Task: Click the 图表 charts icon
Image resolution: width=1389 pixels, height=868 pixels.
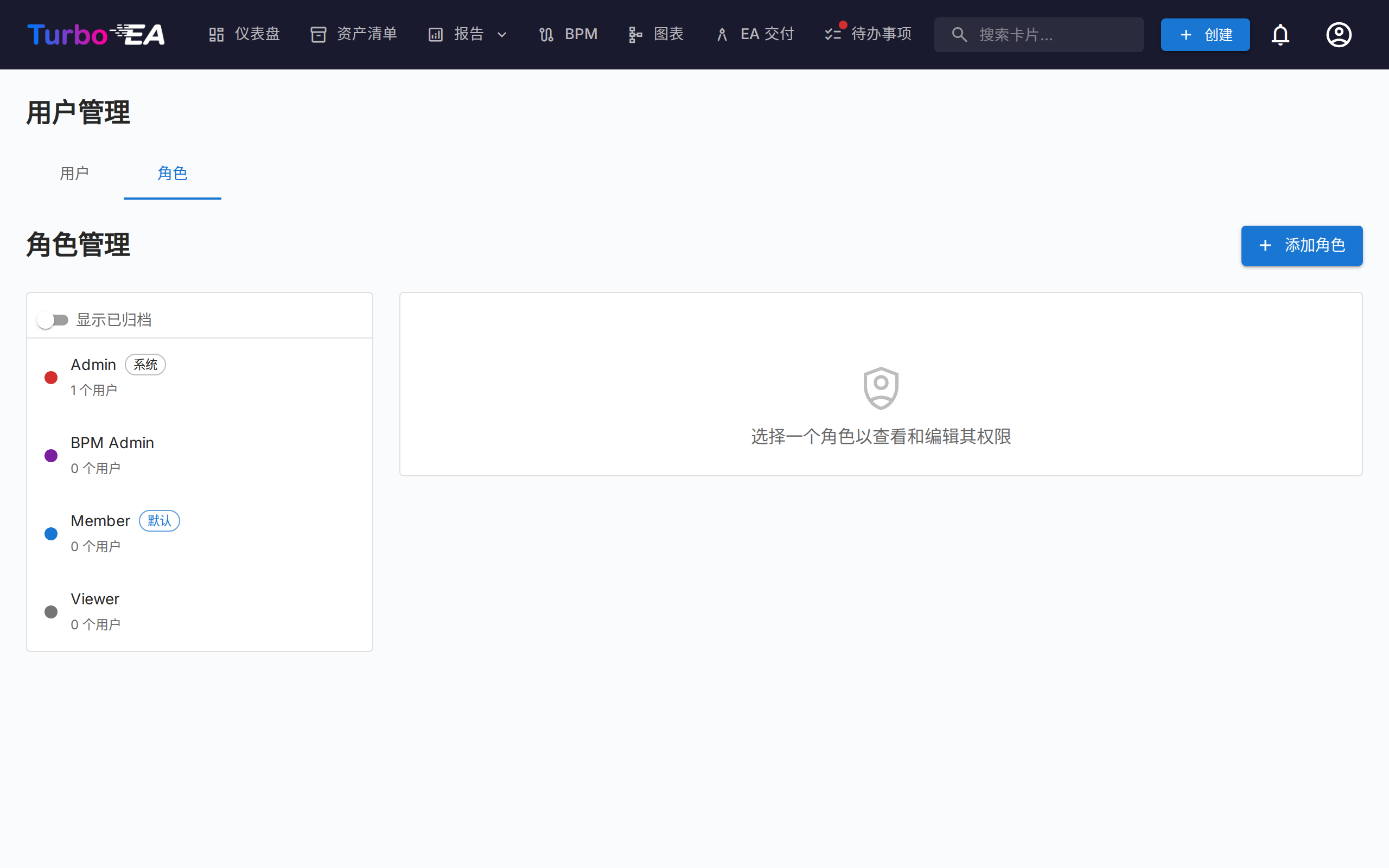Action: point(635,34)
